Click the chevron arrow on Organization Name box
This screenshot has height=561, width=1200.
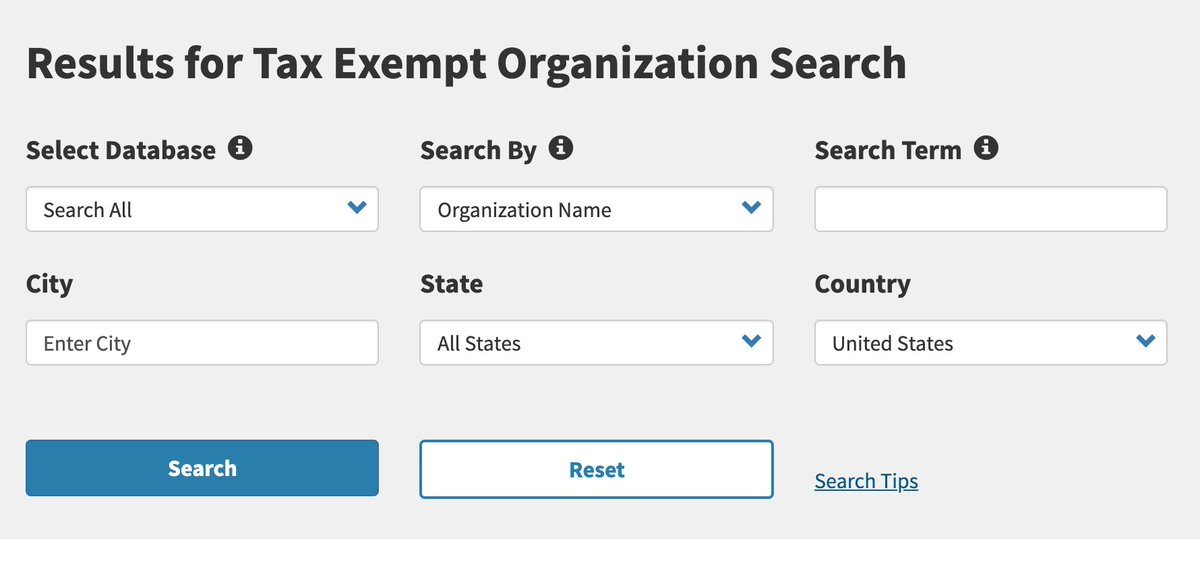751,208
